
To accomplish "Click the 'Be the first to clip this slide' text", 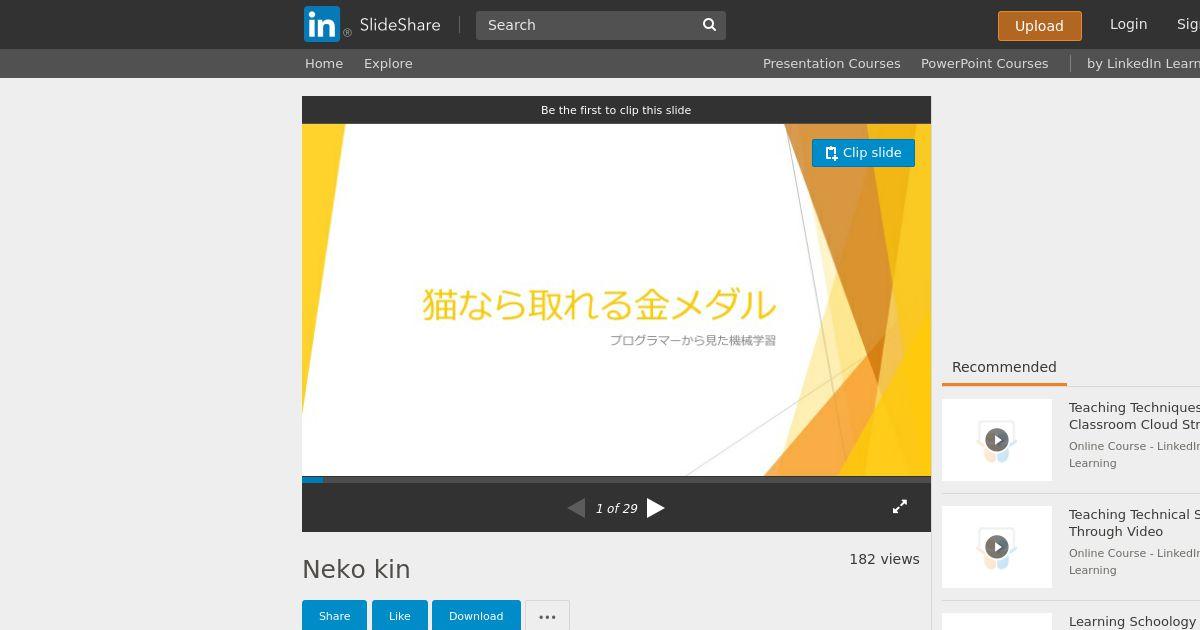I will [616, 110].
